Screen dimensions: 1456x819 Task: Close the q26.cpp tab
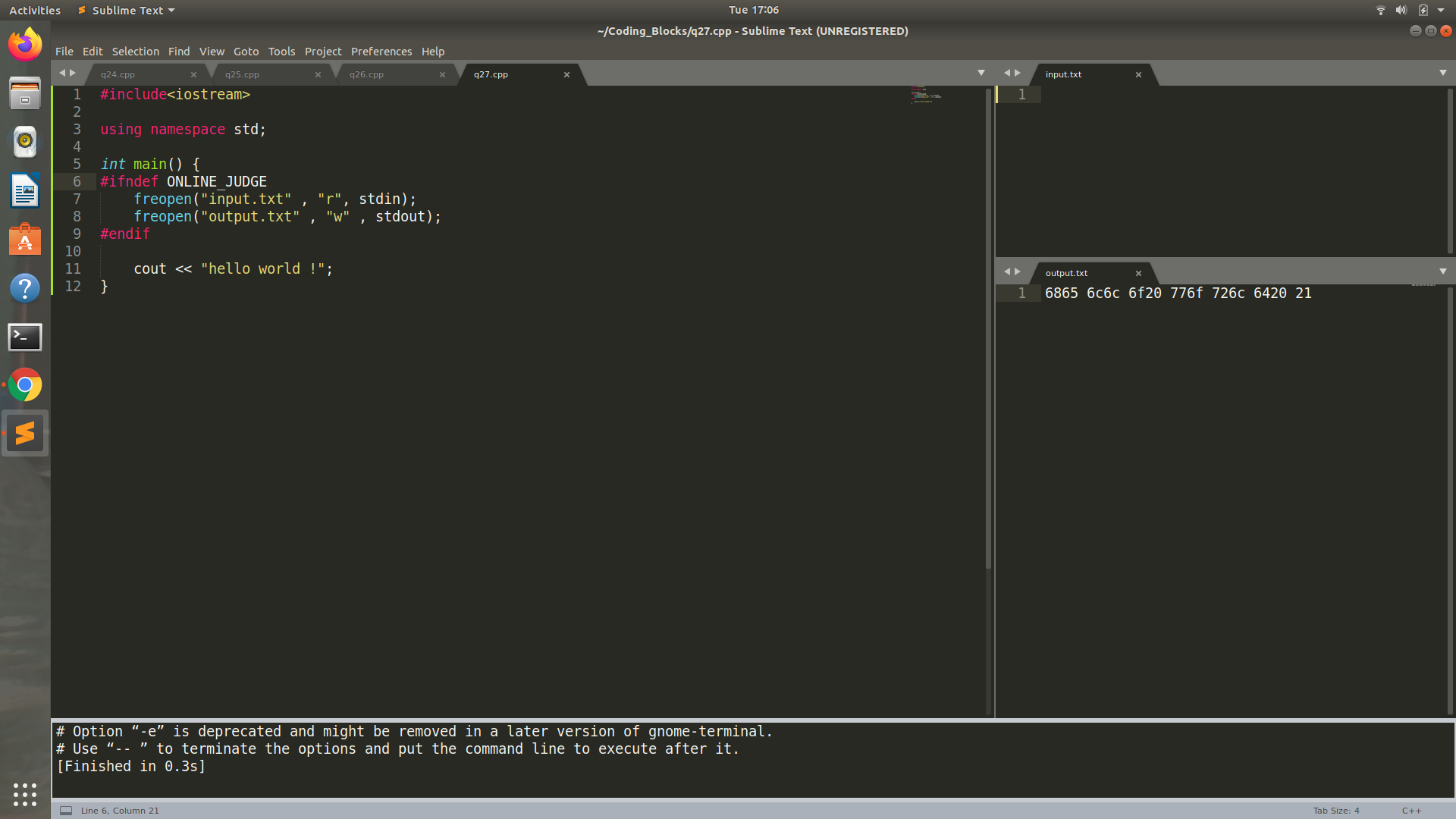click(x=442, y=74)
